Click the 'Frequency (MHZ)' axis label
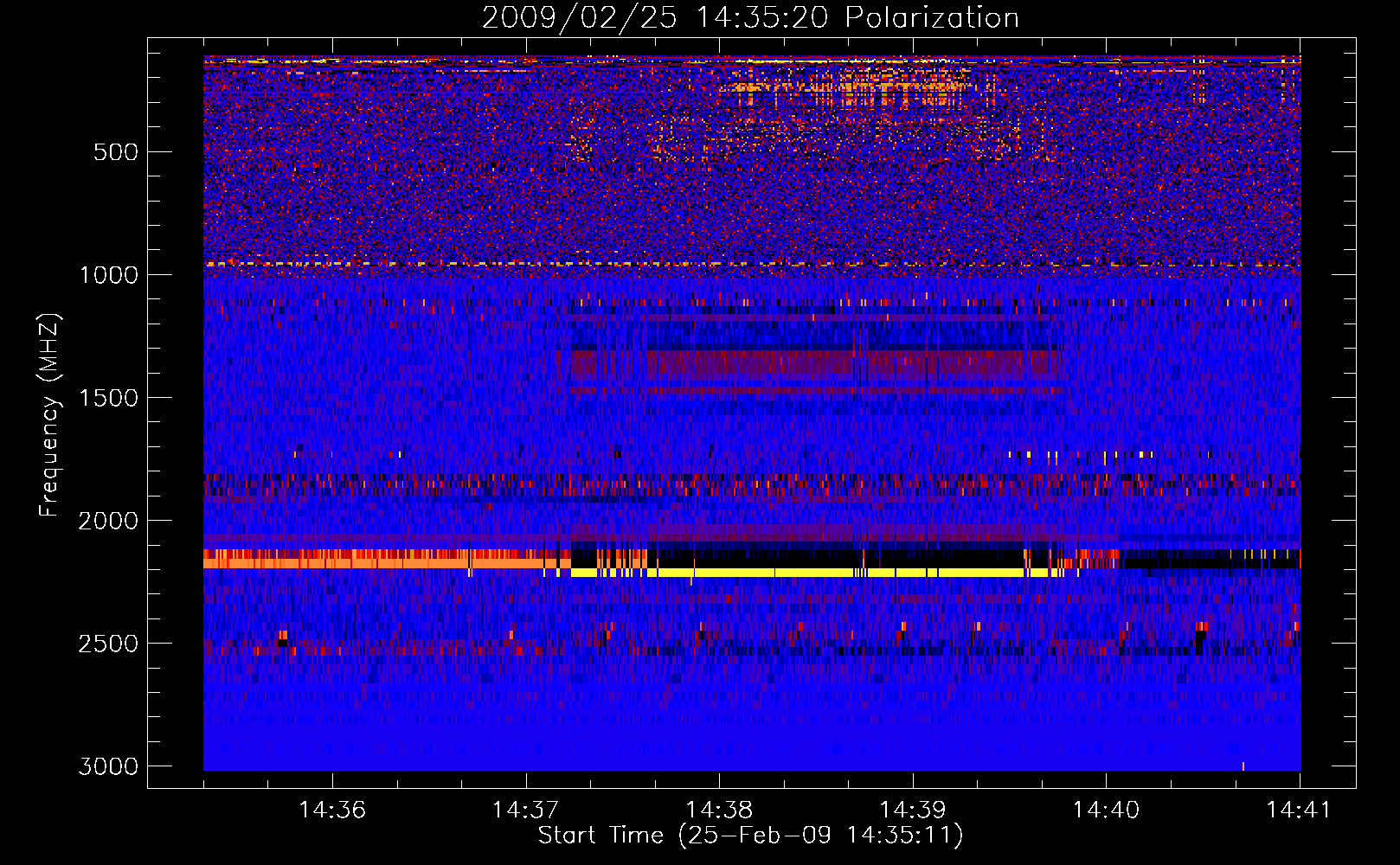This screenshot has height=865, width=1400. pyautogui.click(x=48, y=414)
